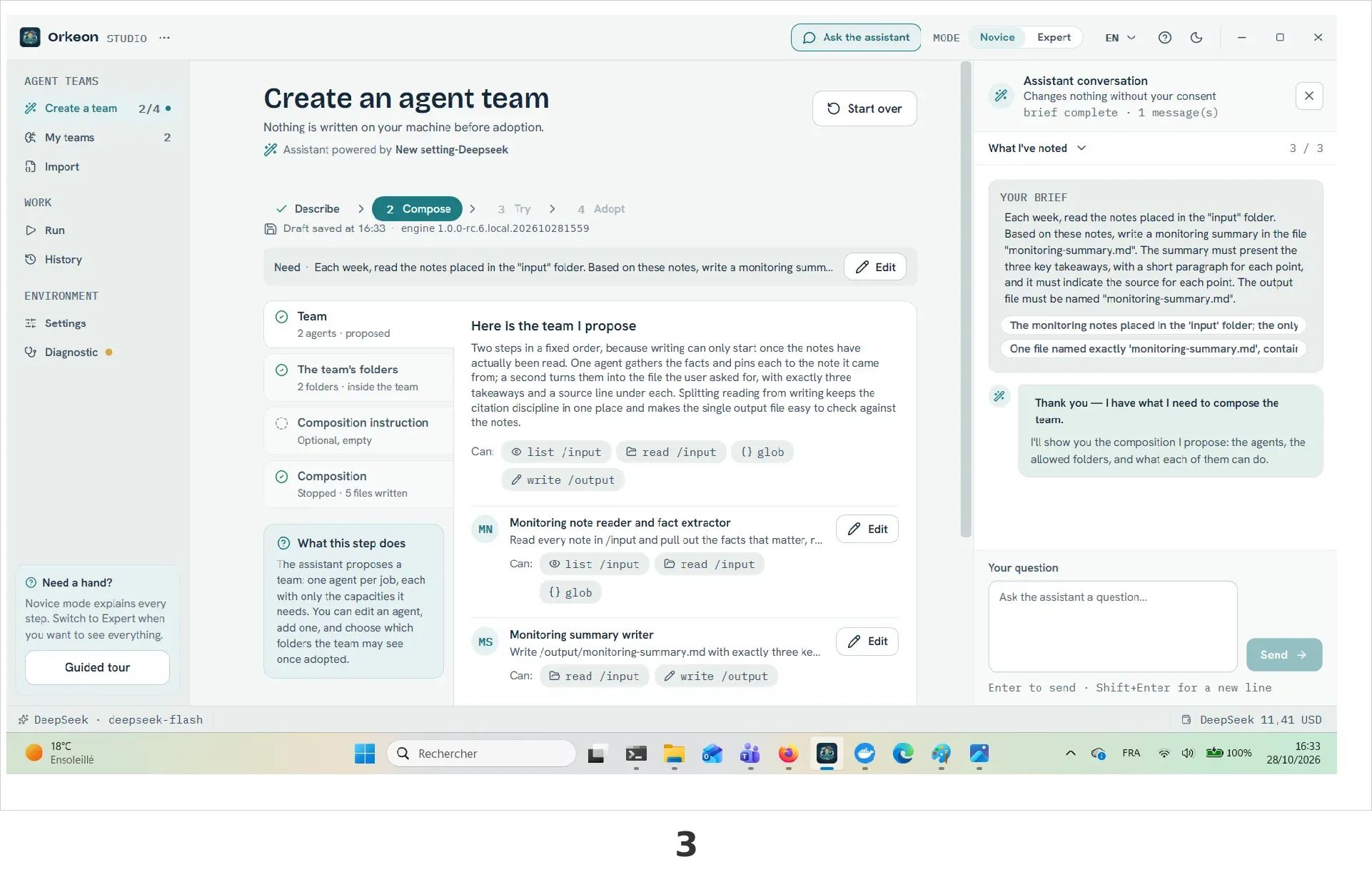This screenshot has width=1372, height=877.
Task: Edit the Monitoring summary writer agent
Action: pos(867,641)
